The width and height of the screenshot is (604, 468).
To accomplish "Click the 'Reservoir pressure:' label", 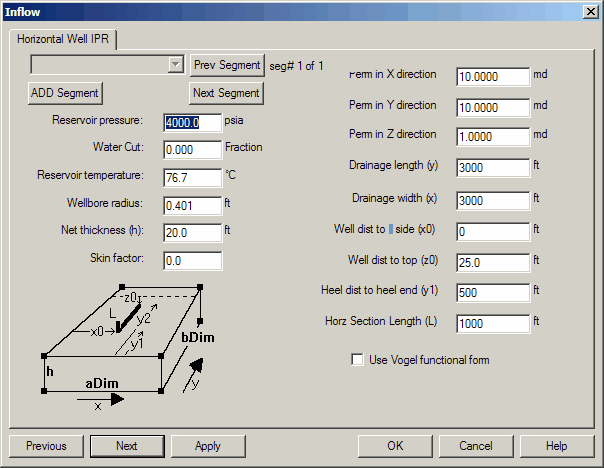I will 97,120.
